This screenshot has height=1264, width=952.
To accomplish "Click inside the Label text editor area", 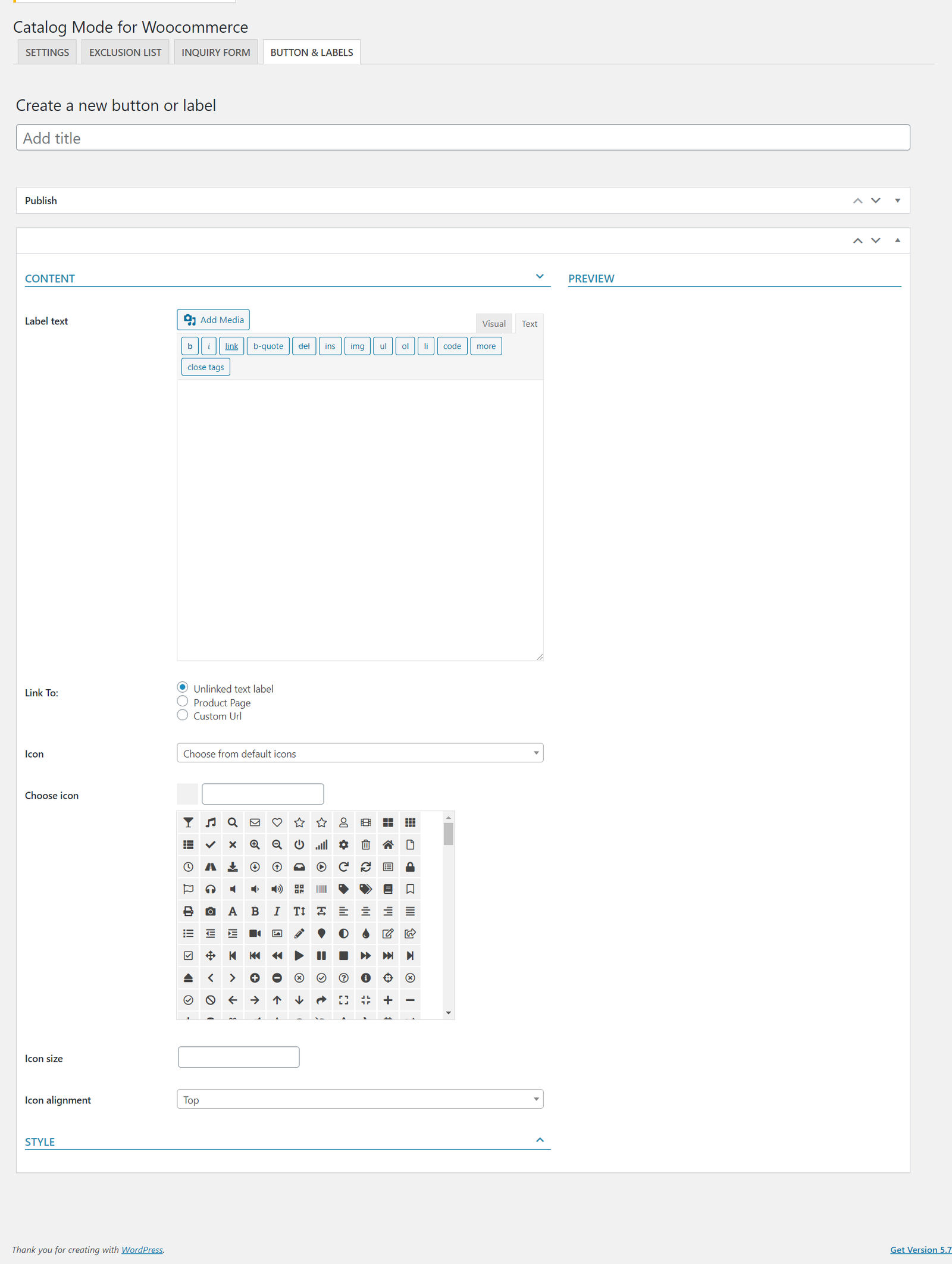I will coord(360,520).
